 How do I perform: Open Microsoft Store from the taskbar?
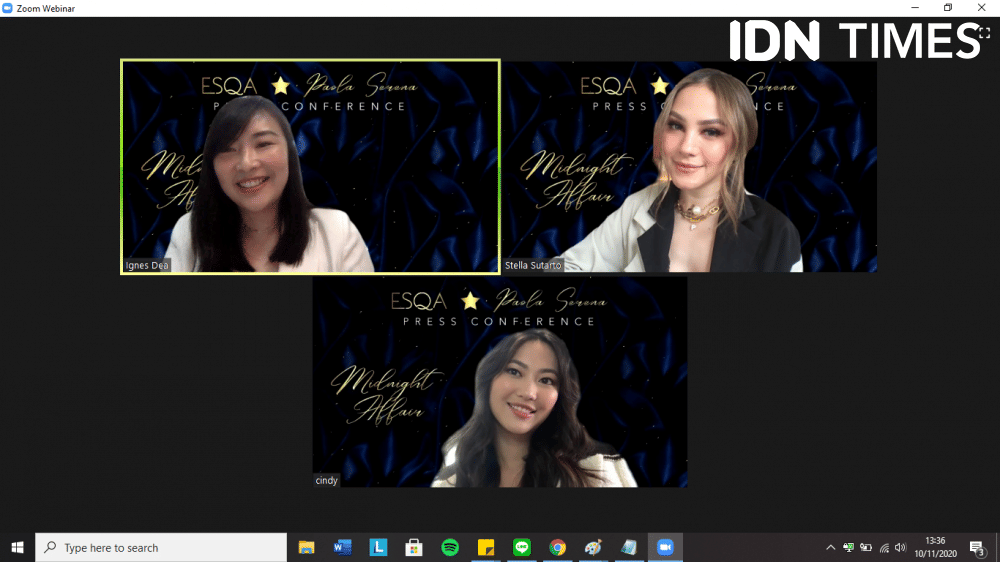[x=413, y=547]
